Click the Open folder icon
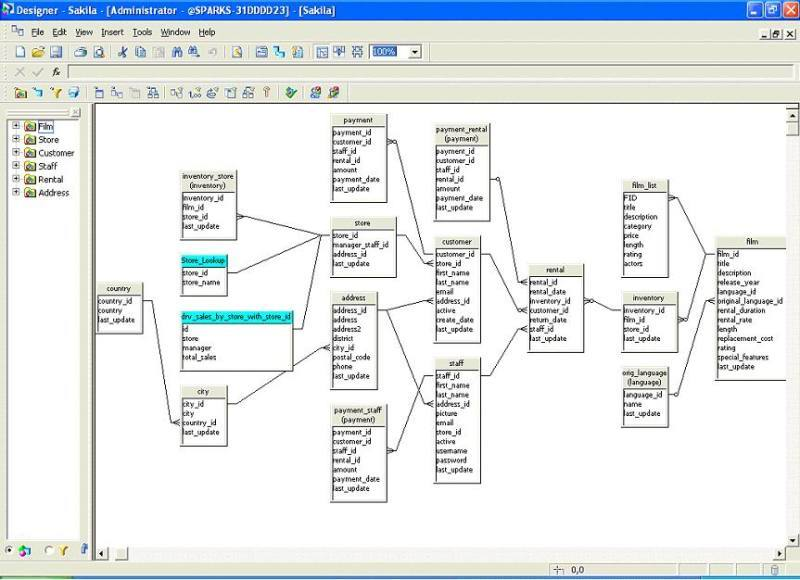800x580 pixels. pos(38,52)
